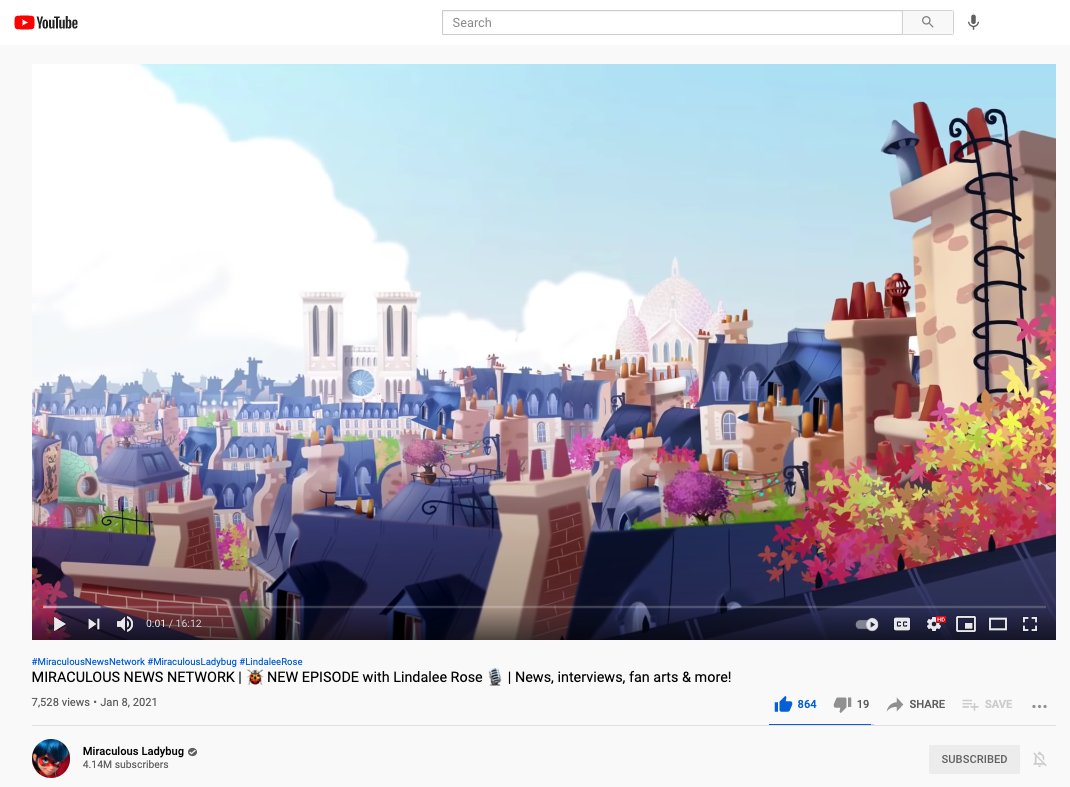
Task: Like the video
Action: pos(785,703)
